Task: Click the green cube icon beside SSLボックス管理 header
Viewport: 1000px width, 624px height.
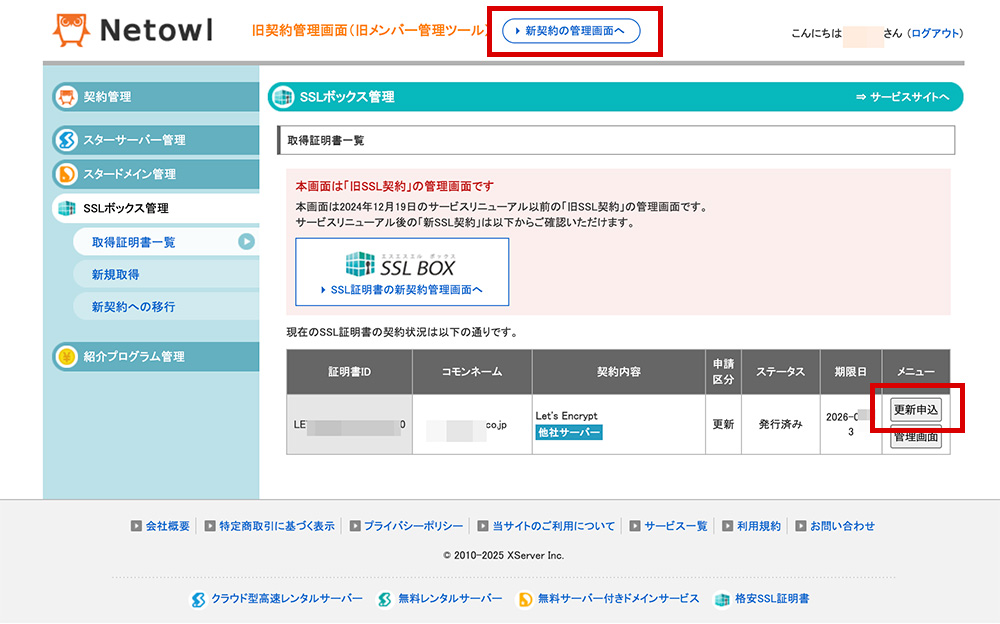Action: click(283, 97)
